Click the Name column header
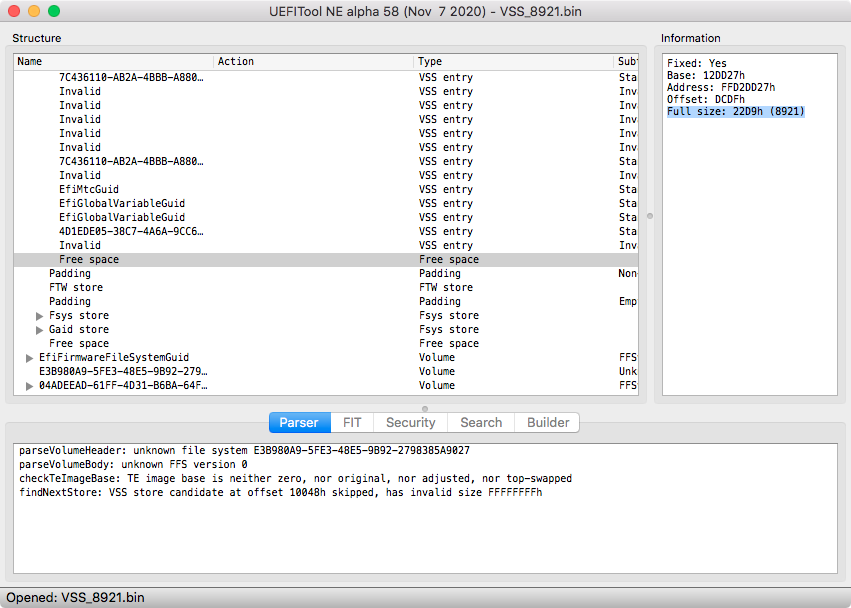The width and height of the screenshot is (851, 608). pos(113,61)
